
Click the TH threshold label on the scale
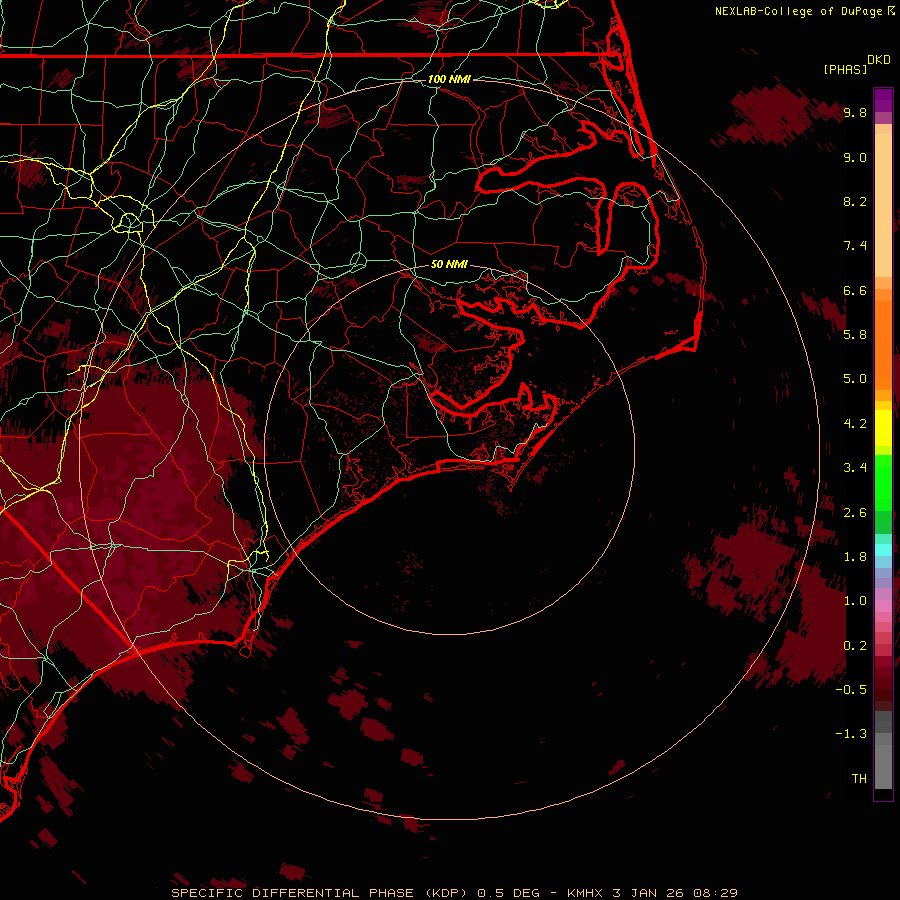coord(859,779)
